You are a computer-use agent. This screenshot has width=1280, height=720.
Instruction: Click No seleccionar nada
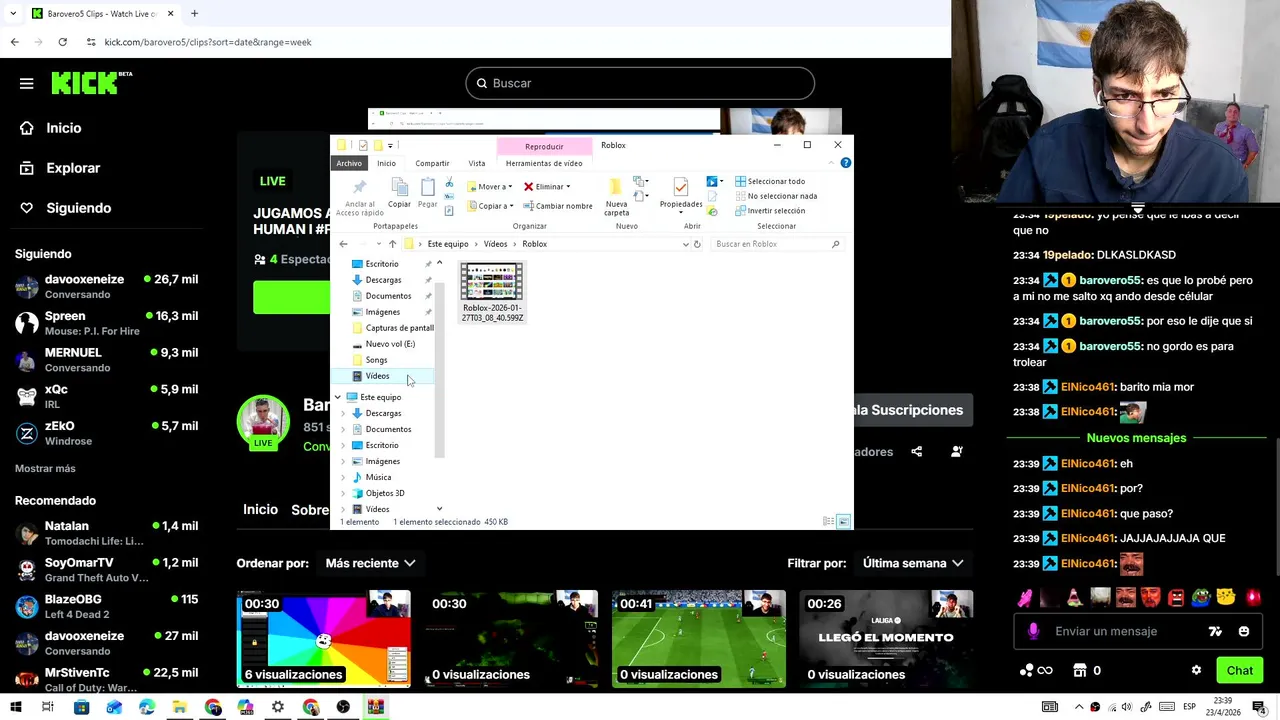(x=776, y=196)
